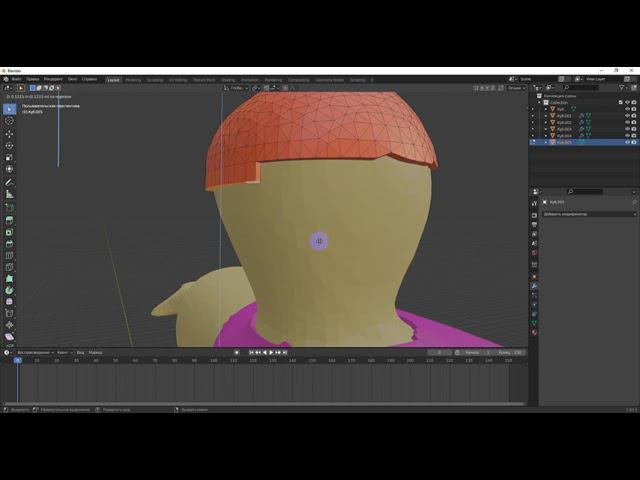Select the Extrude Region tool
The height and width of the screenshot is (480, 640).
pos(9,220)
